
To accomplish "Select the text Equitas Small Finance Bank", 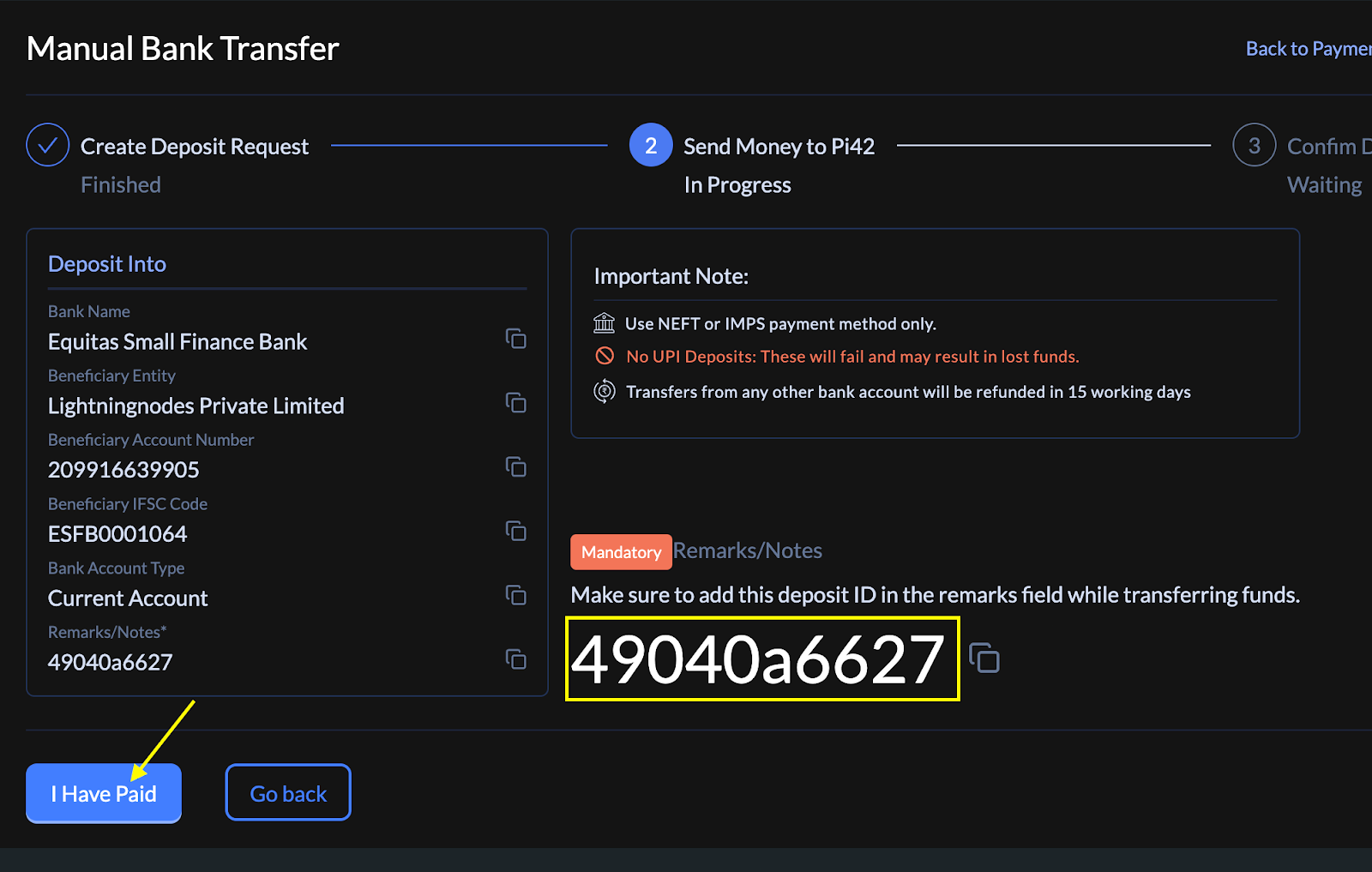I will pyautogui.click(x=178, y=342).
